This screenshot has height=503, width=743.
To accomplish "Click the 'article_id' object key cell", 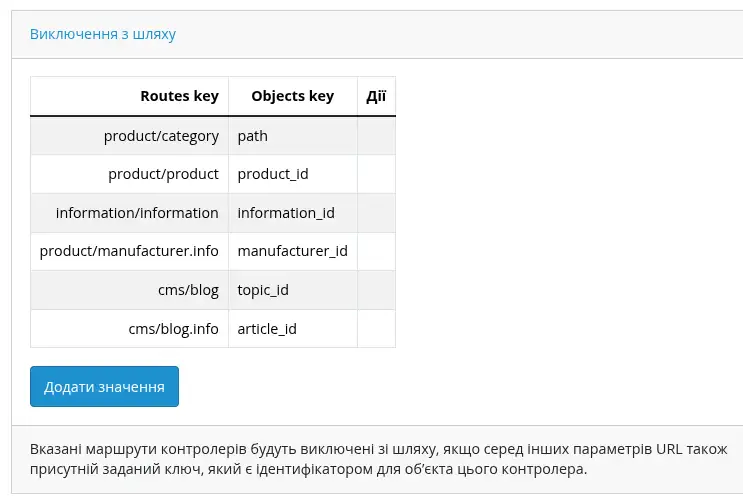I will tap(267, 328).
